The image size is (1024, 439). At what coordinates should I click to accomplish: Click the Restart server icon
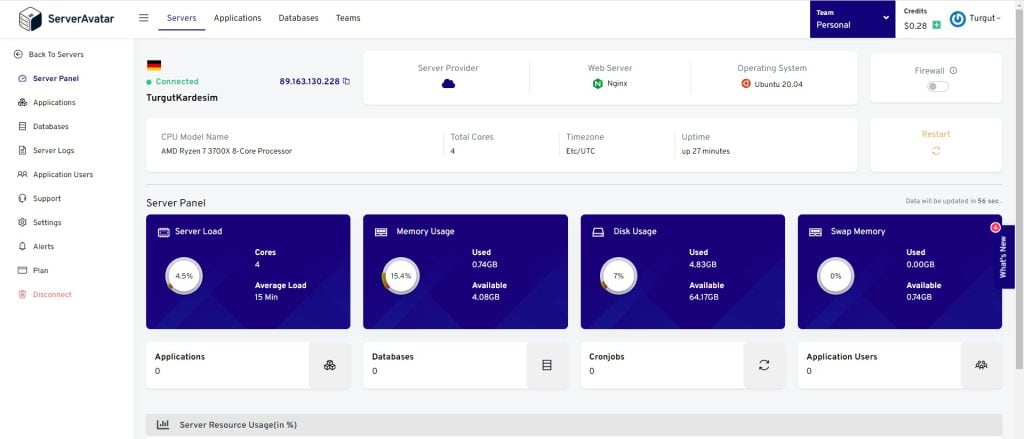[x=936, y=150]
